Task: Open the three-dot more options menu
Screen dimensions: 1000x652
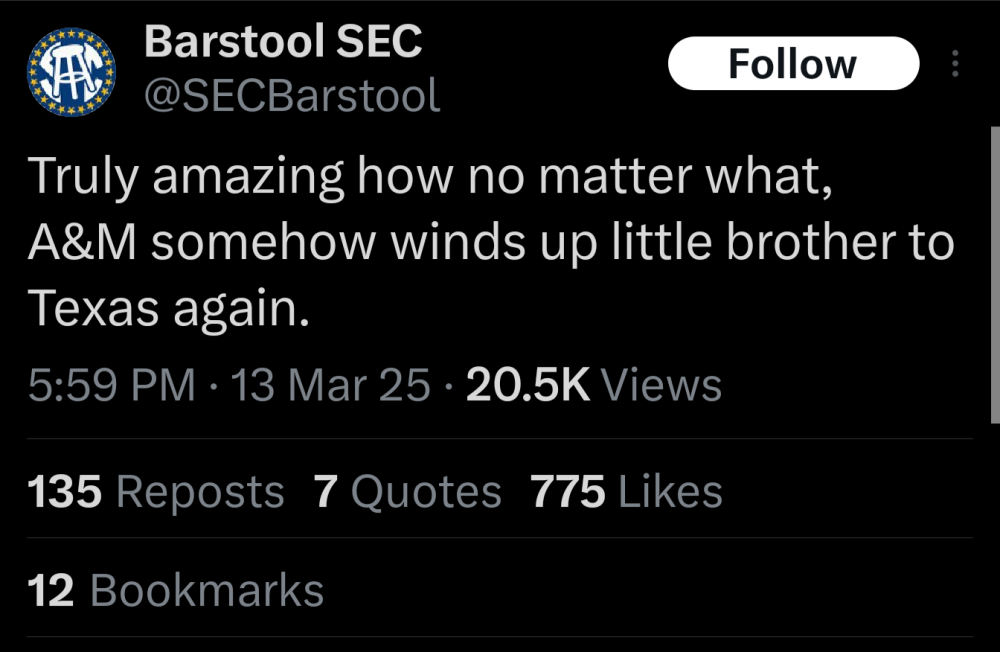Action: pos(955,66)
